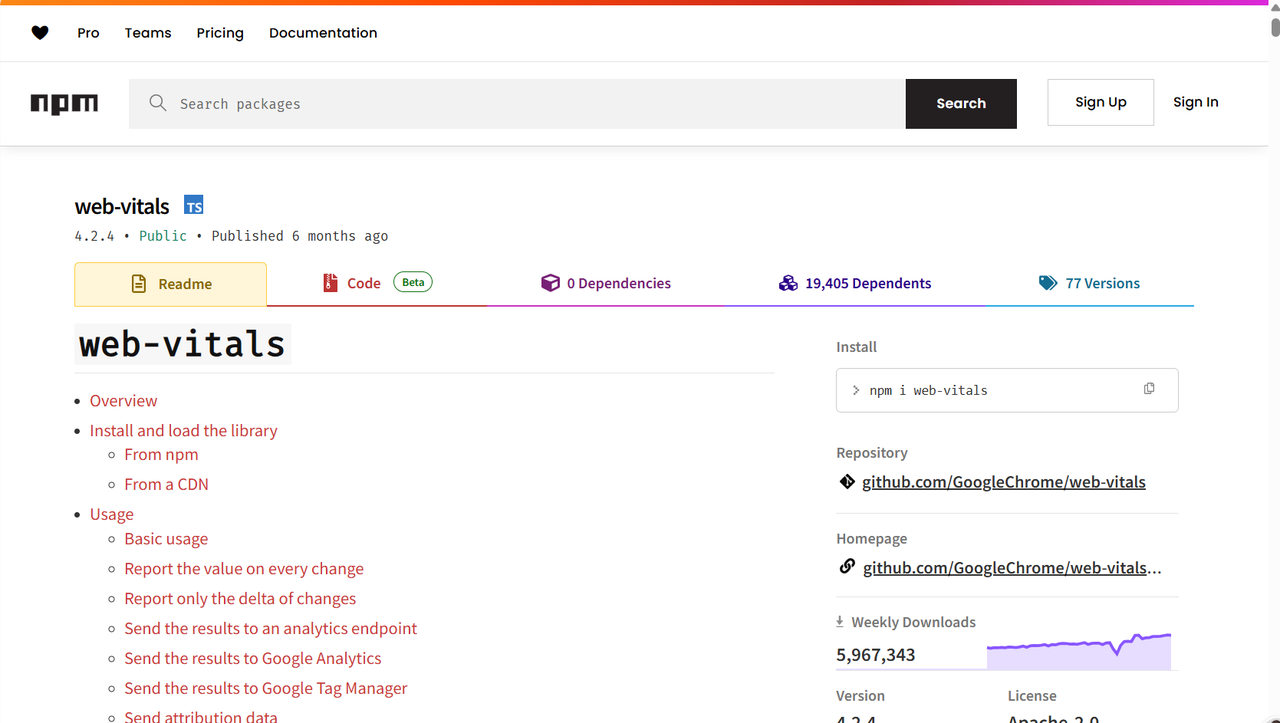This screenshot has height=723, width=1280.
Task: Click the scrollbar up arrow
Action: pyautogui.click(x=1274, y=6)
